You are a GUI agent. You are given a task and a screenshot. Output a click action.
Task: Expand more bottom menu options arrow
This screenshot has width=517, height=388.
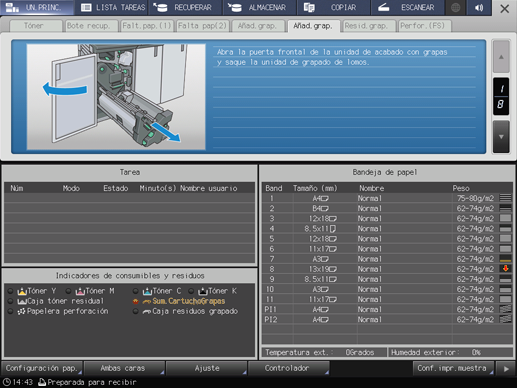(x=506, y=369)
